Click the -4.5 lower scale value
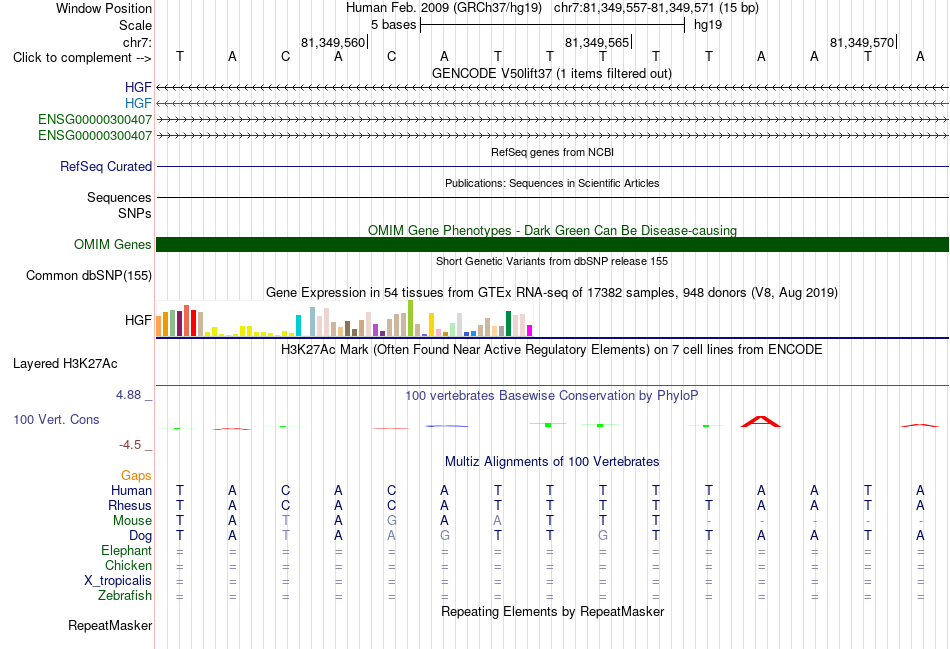The width and height of the screenshot is (950, 649). click(x=130, y=445)
